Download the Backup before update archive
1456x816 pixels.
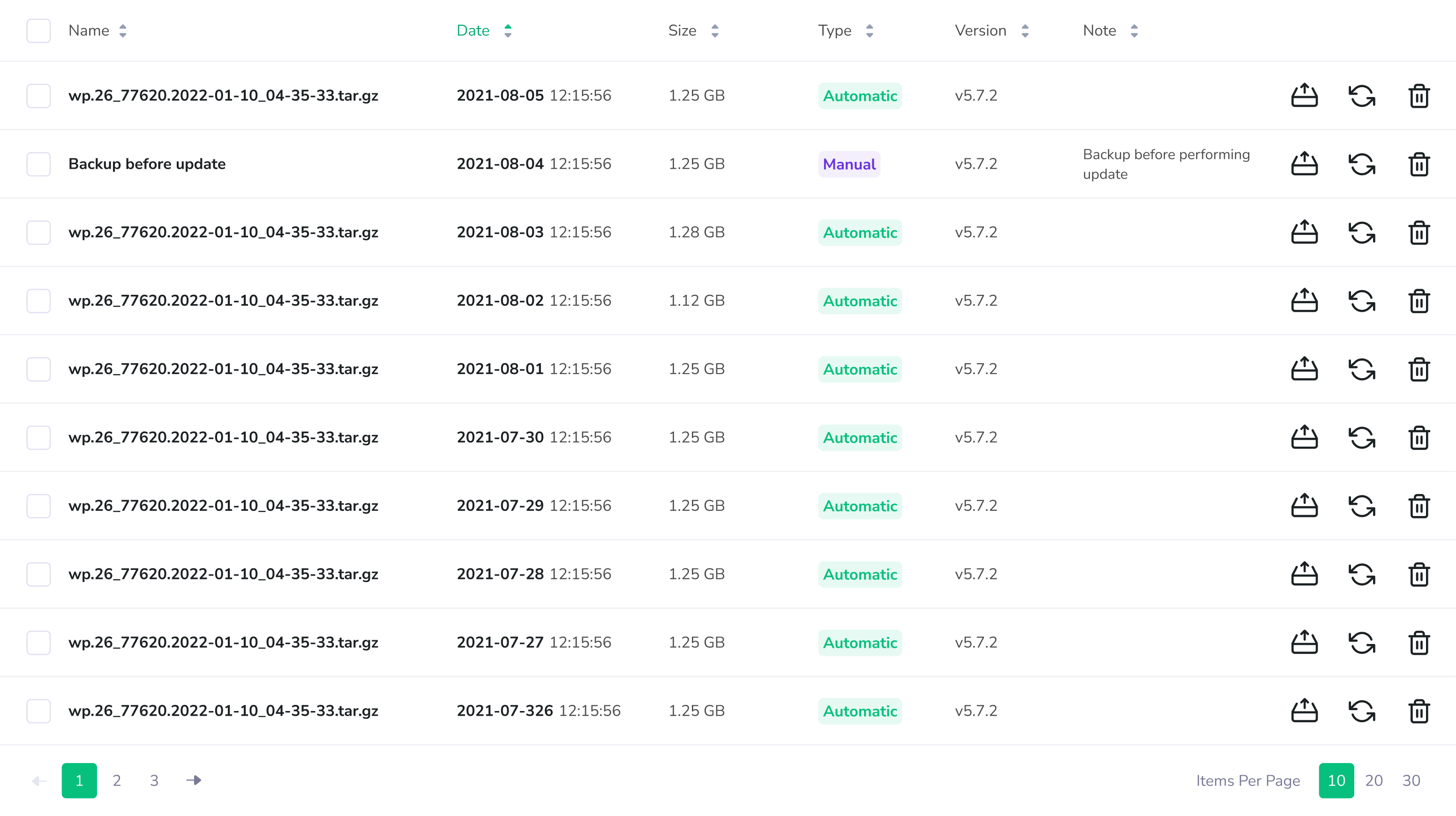(x=1305, y=164)
